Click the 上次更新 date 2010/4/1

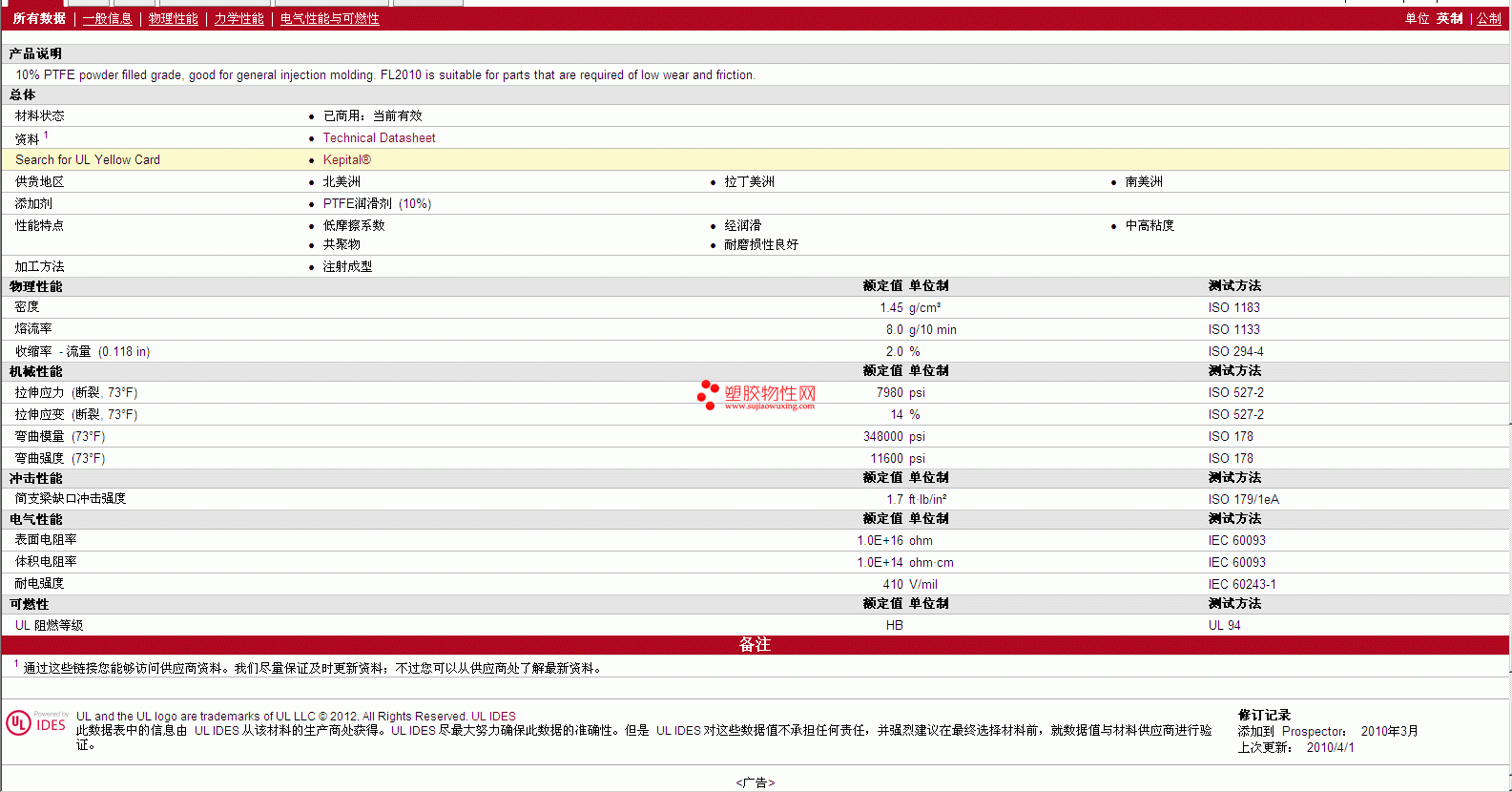pos(1330,747)
